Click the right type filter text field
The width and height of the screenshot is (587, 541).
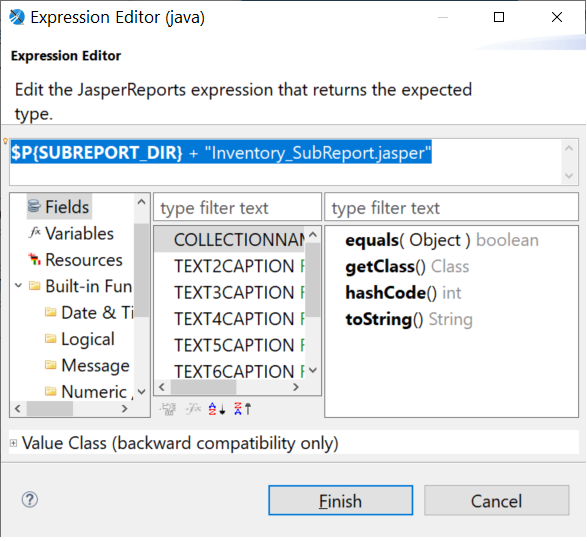click(x=451, y=207)
